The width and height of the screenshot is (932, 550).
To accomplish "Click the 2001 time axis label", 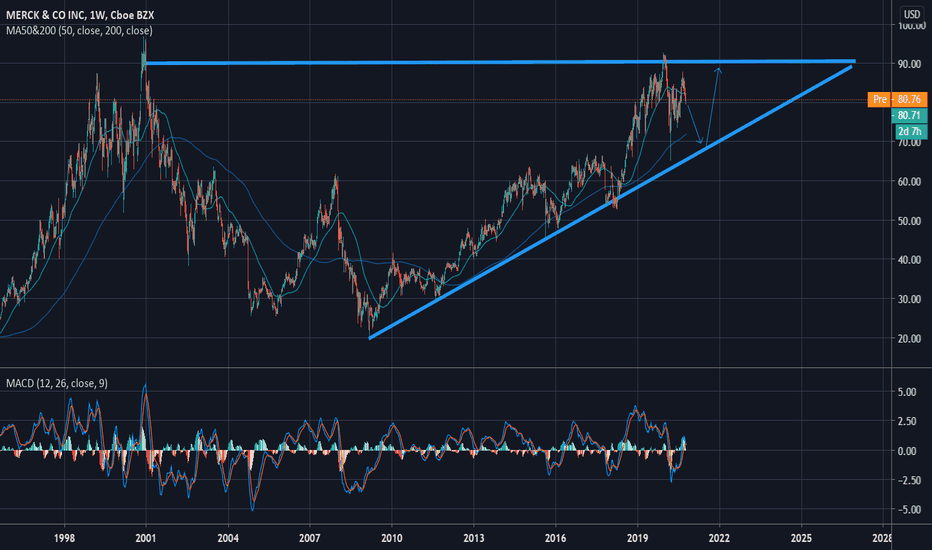I will (146, 538).
